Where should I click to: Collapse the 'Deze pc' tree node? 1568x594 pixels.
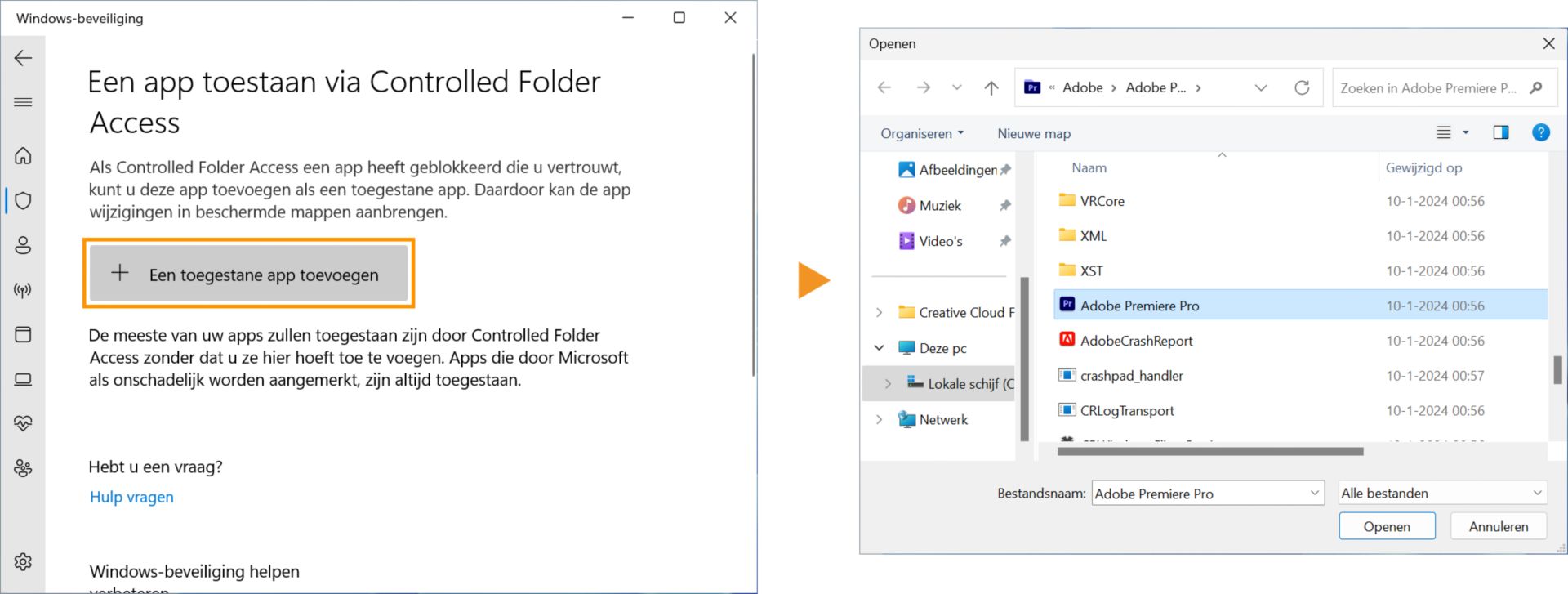tap(879, 348)
